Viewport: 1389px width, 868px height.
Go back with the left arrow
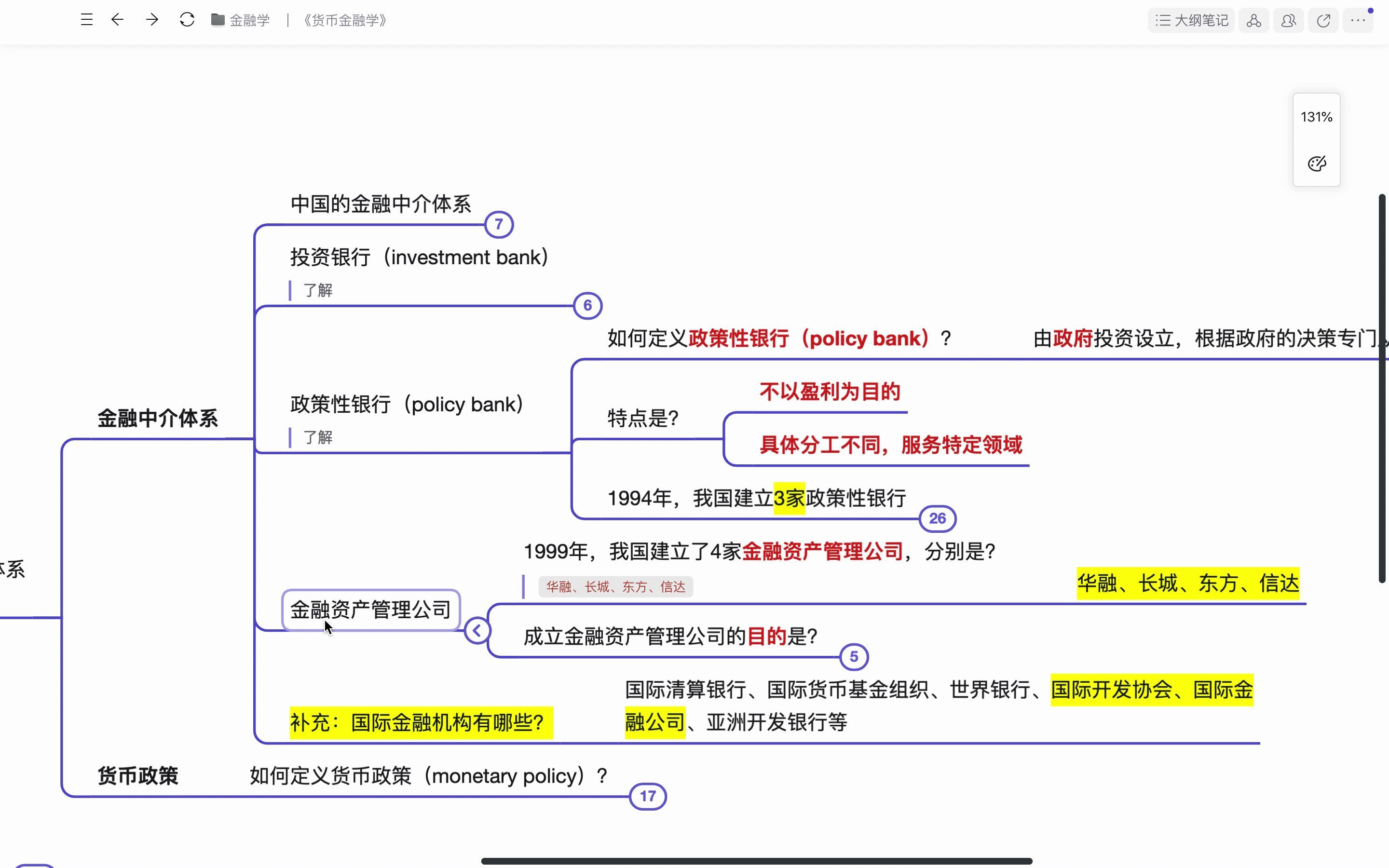click(118, 20)
